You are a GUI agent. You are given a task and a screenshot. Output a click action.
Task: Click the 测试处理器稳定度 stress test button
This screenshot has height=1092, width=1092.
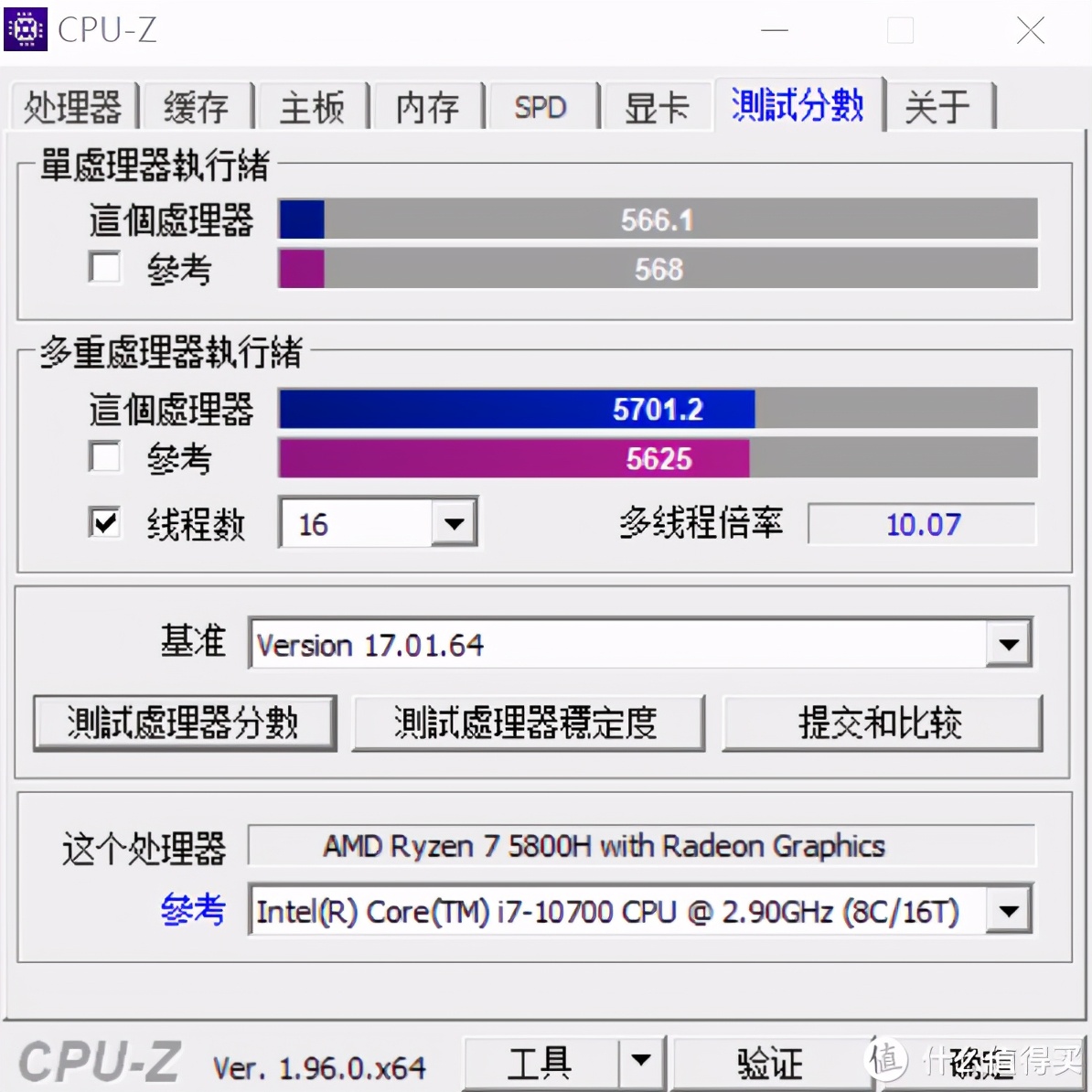click(x=529, y=723)
